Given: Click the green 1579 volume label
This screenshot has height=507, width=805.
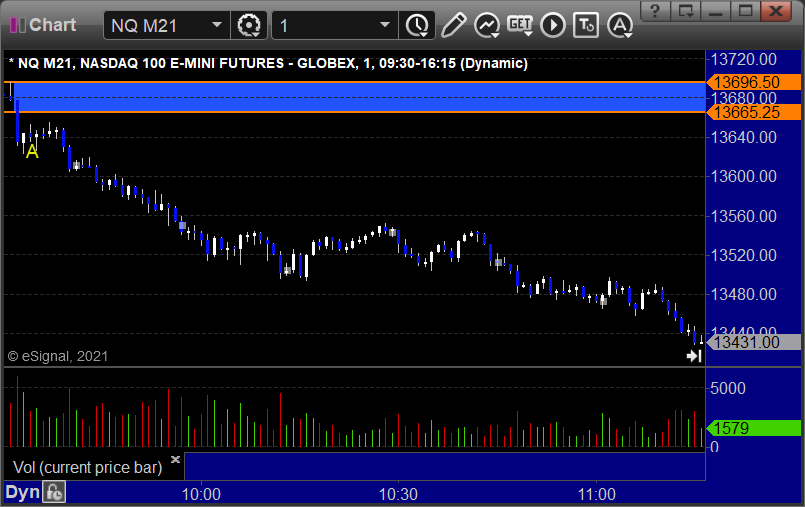Looking at the screenshot, I should [x=754, y=428].
